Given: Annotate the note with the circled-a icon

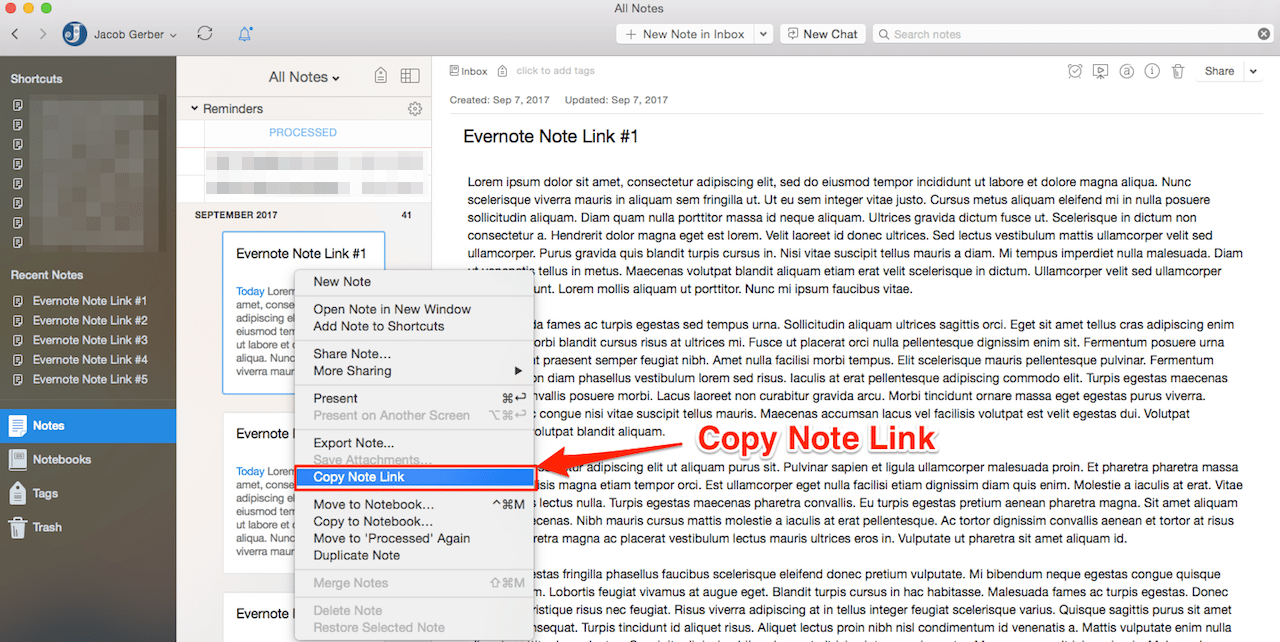Looking at the screenshot, I should click(1127, 71).
